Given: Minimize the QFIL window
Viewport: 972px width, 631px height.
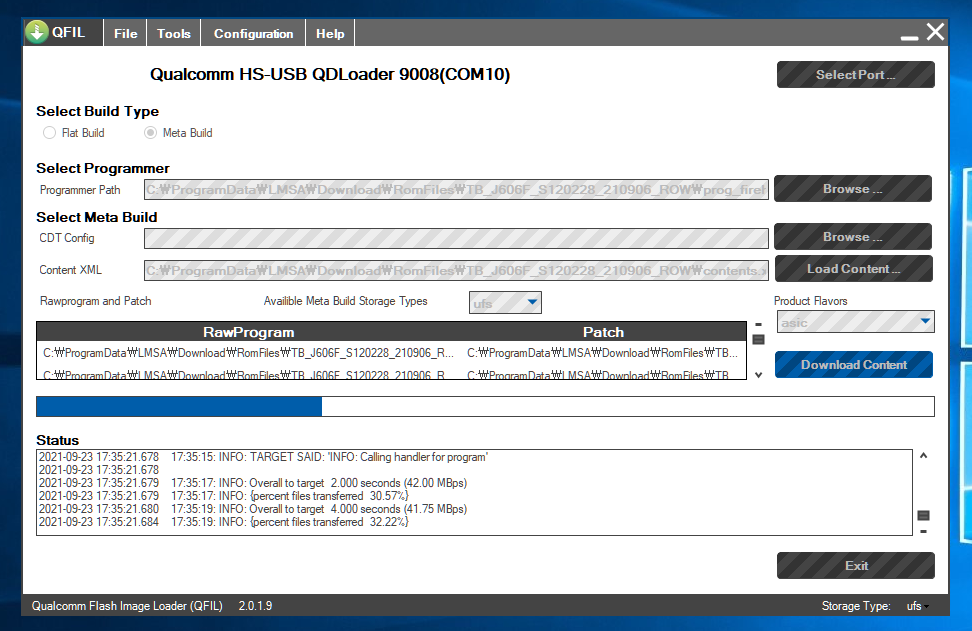Looking at the screenshot, I should 909,38.
